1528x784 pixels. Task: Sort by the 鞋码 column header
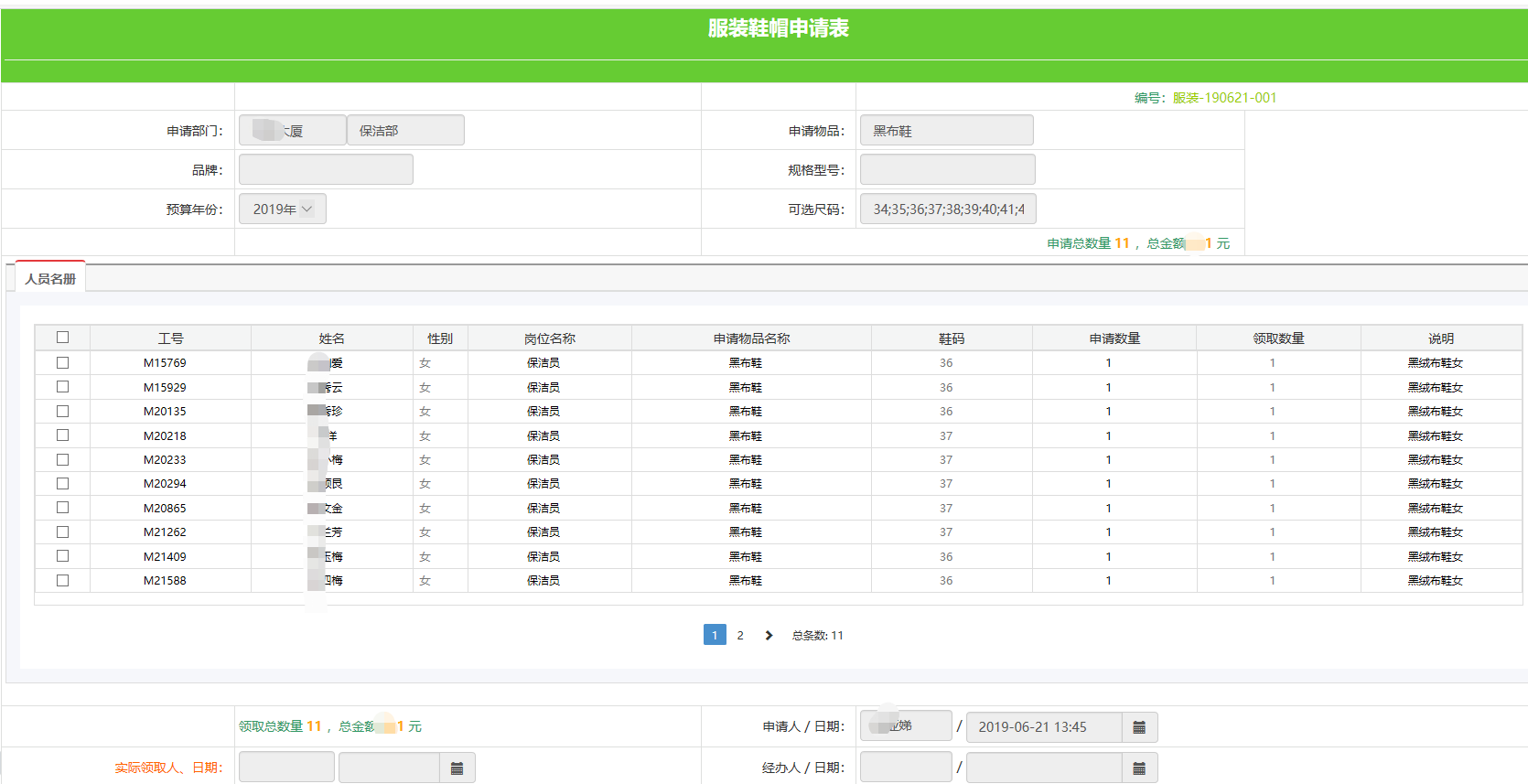952,338
